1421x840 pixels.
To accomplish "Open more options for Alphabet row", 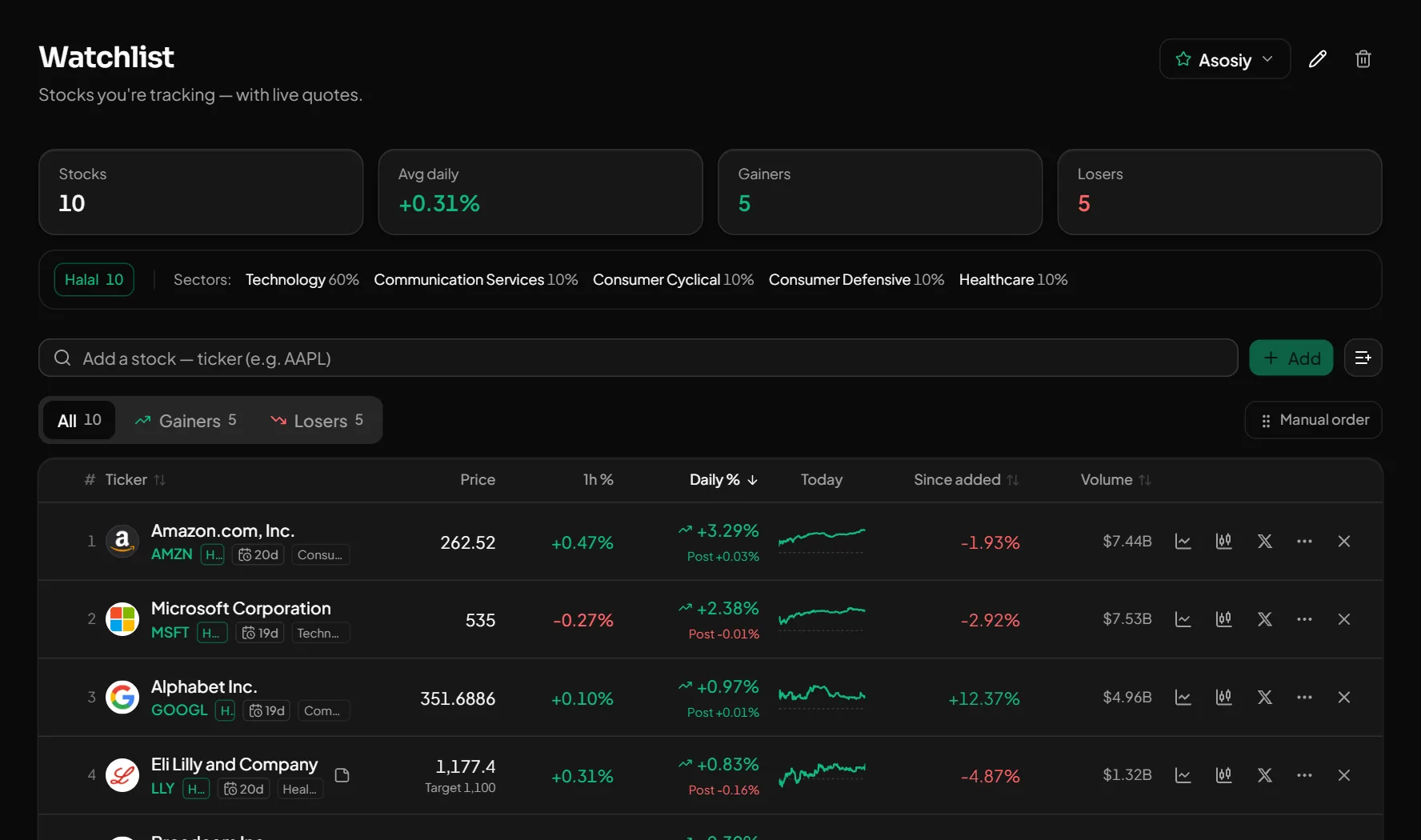I will click(1305, 698).
